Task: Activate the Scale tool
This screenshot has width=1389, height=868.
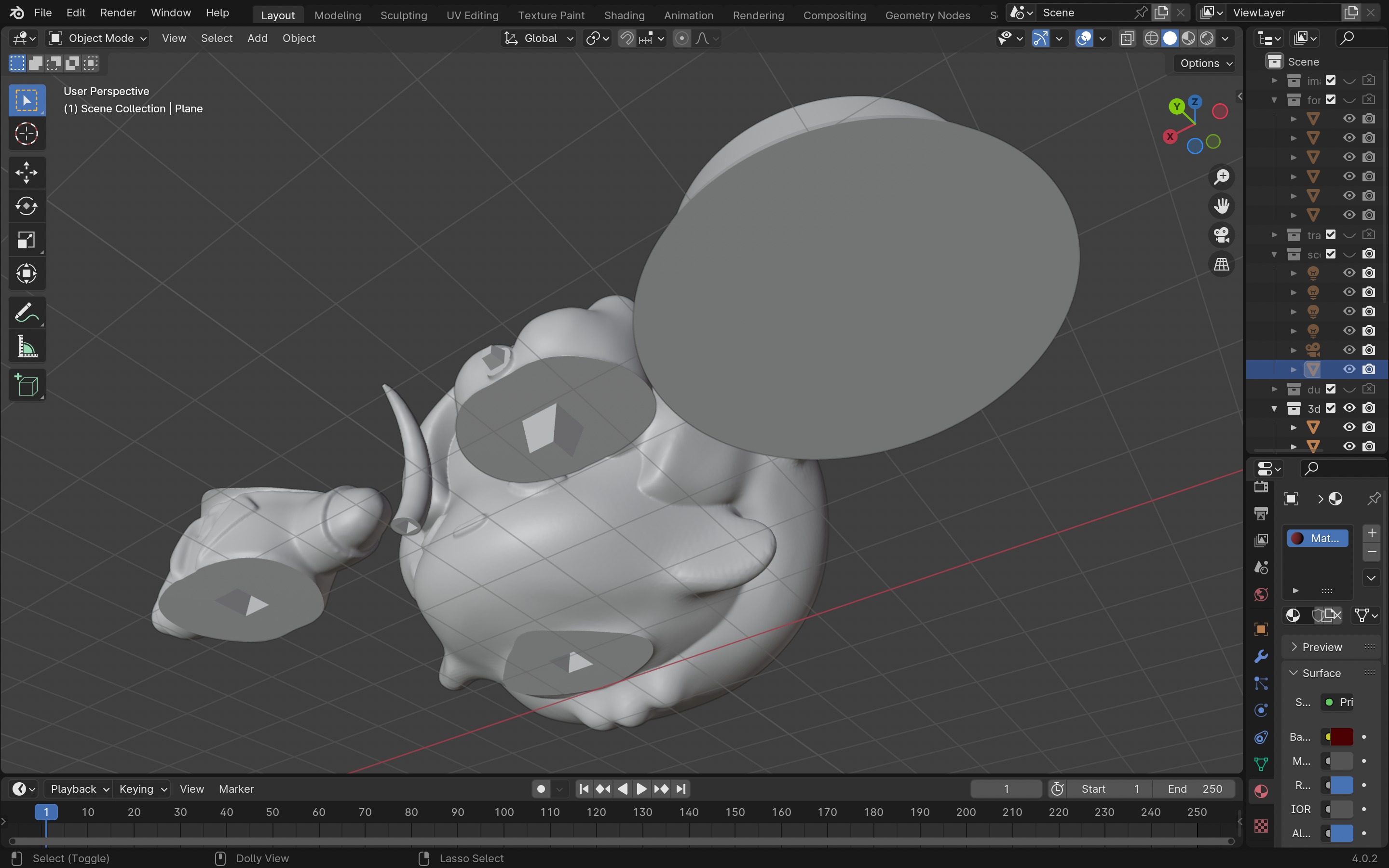Action: click(27, 240)
